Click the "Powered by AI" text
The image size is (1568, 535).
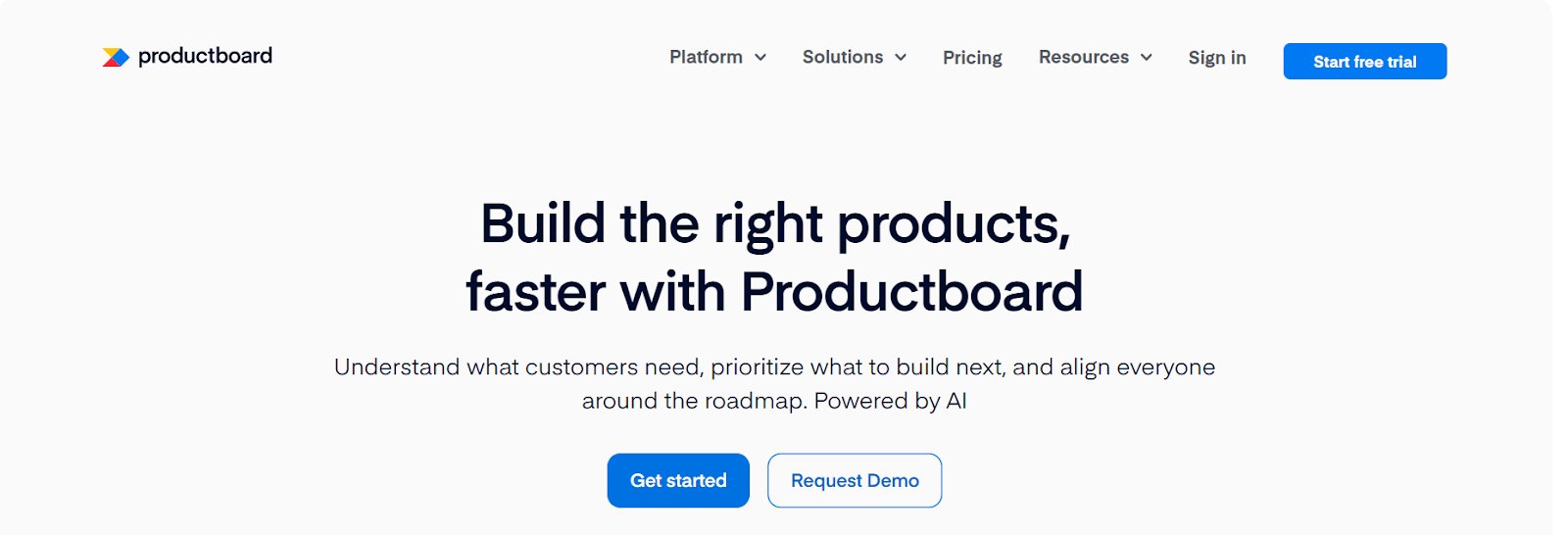(891, 401)
